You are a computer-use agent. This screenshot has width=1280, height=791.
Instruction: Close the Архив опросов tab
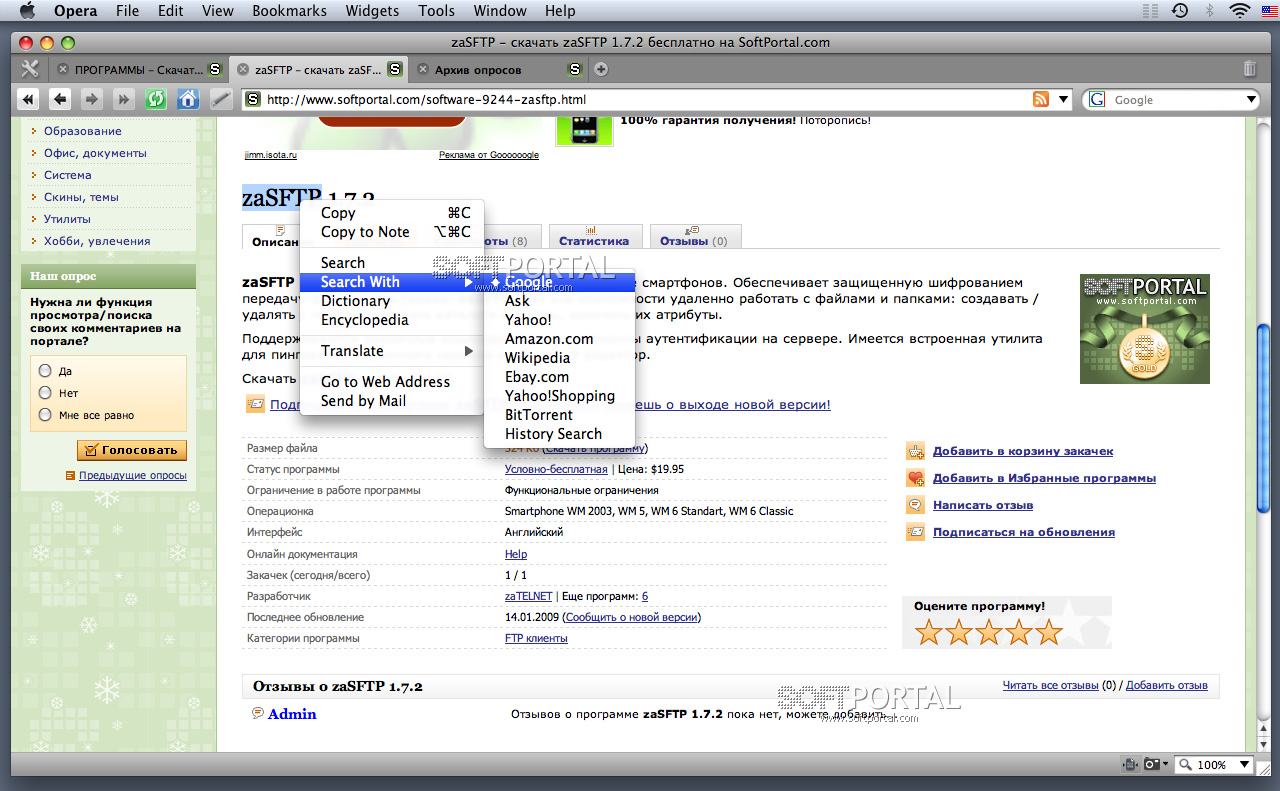click(x=423, y=70)
